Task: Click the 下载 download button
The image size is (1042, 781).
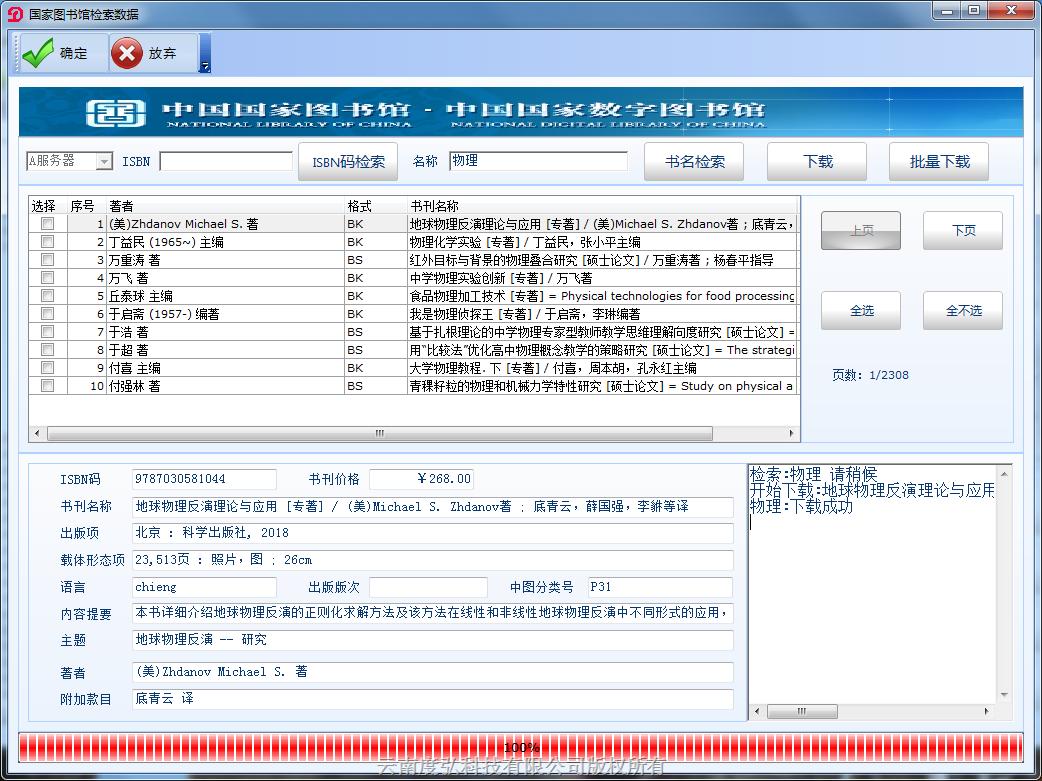Action: (817, 161)
